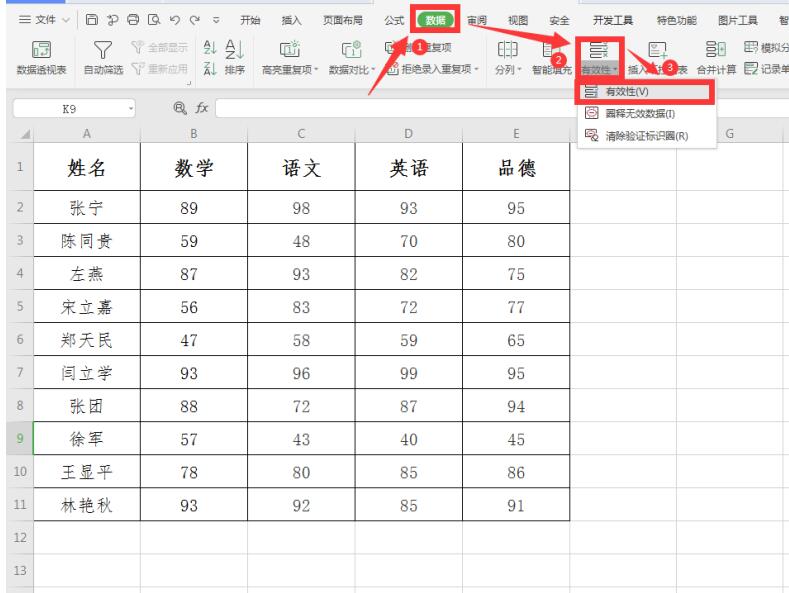Select row 9 header
The image size is (789, 593).
[20, 438]
